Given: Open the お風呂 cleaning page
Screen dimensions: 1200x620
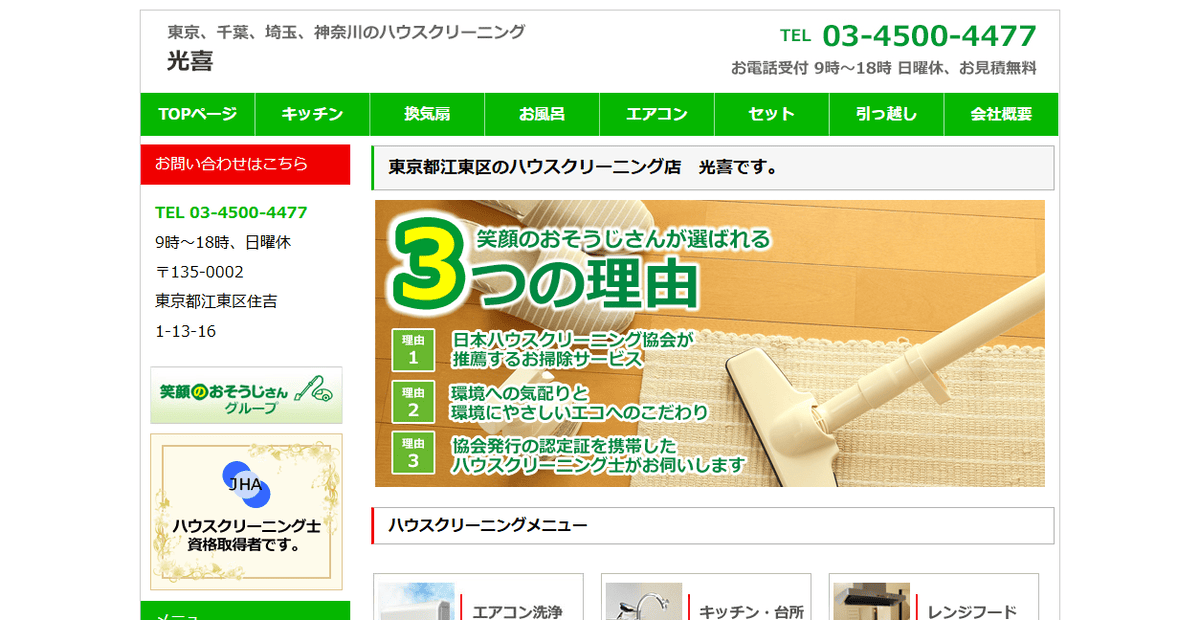Looking at the screenshot, I should click(542, 114).
